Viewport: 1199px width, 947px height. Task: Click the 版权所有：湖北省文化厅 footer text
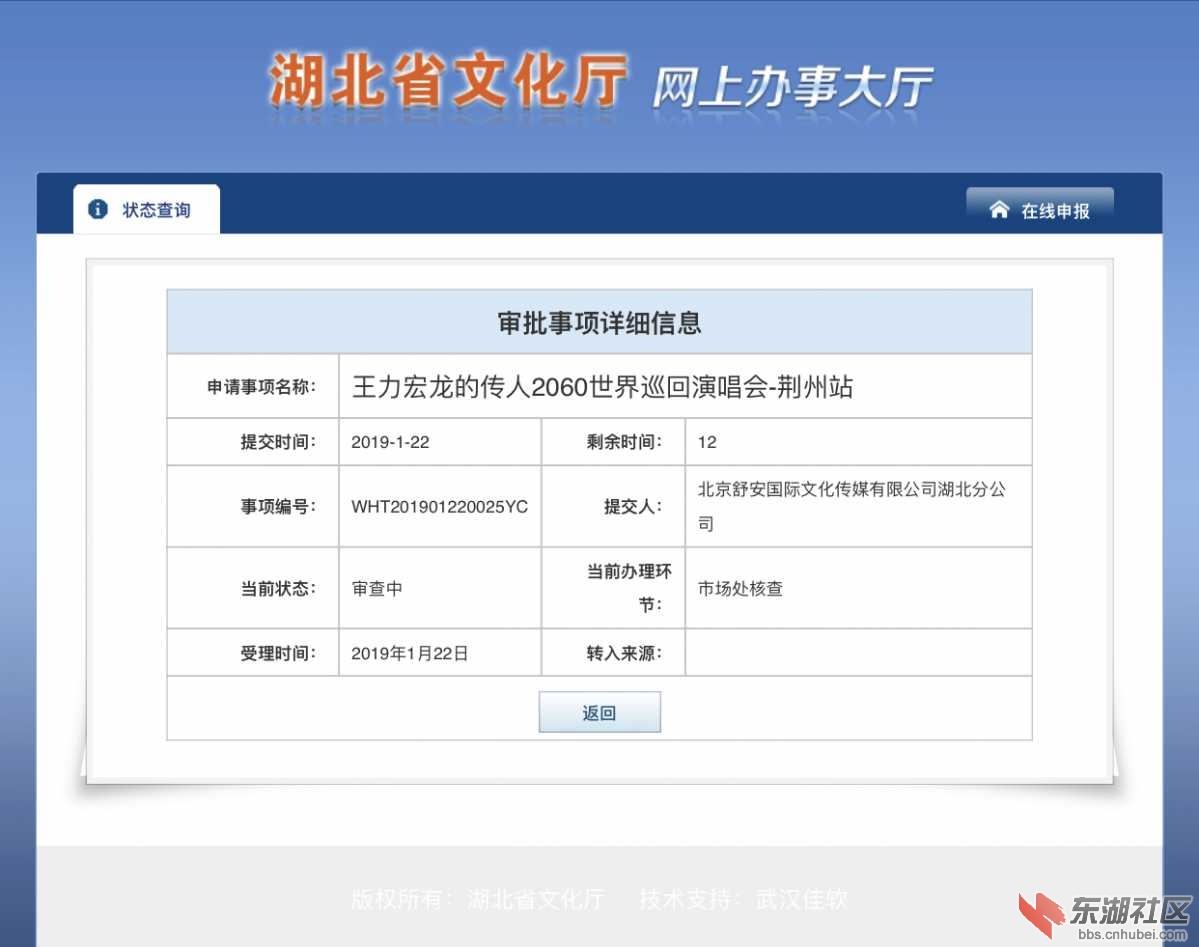click(478, 900)
